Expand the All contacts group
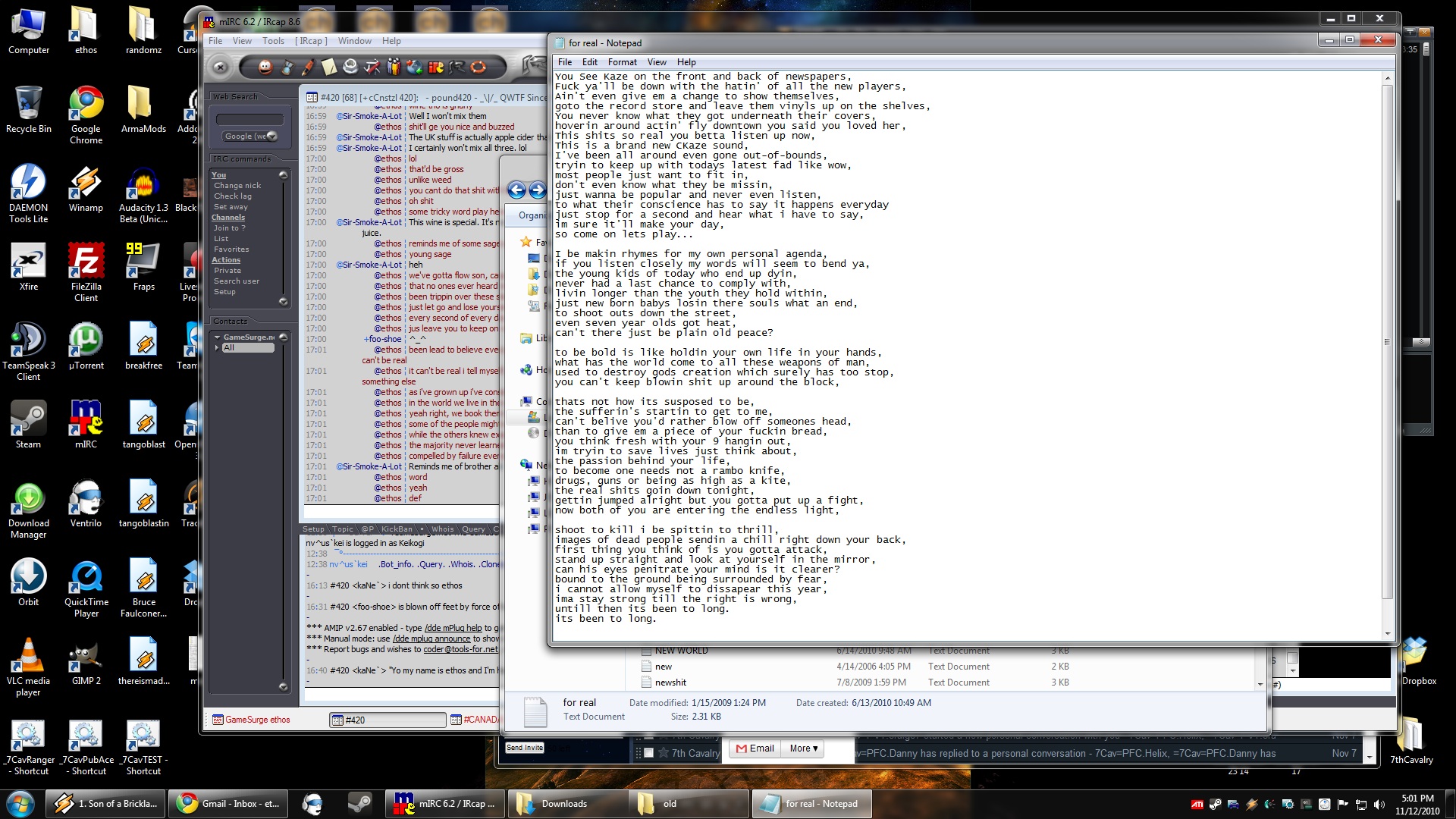This screenshot has width=1456, height=819. click(218, 348)
